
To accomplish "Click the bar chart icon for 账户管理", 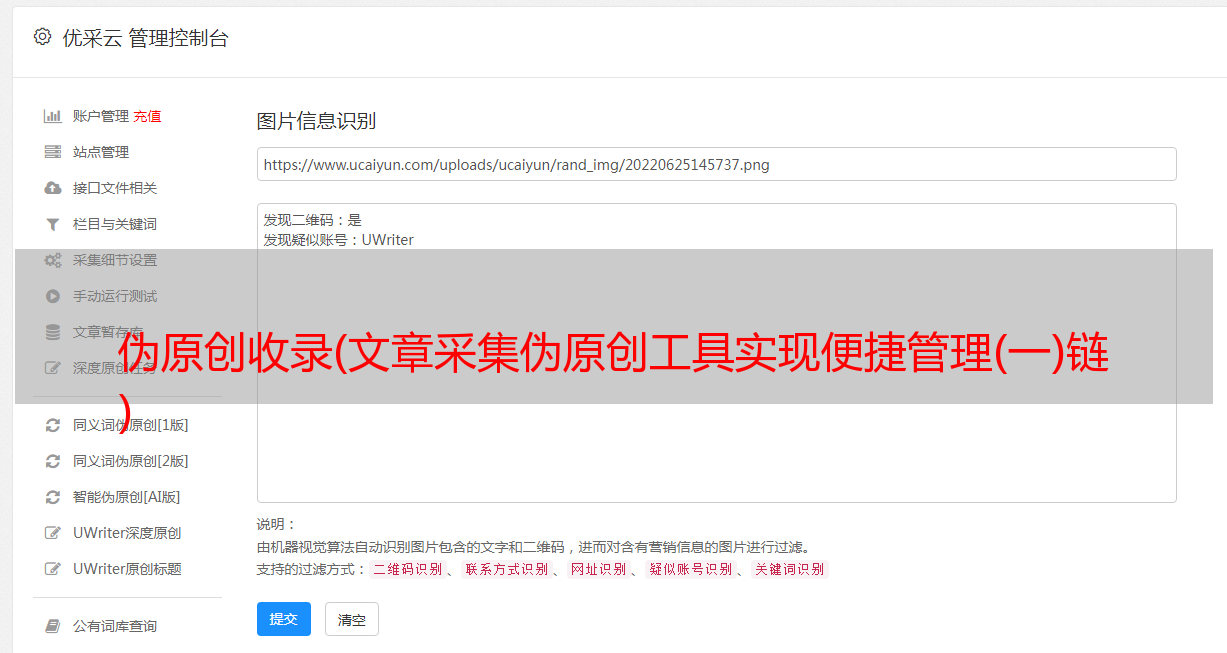I will pos(53,116).
